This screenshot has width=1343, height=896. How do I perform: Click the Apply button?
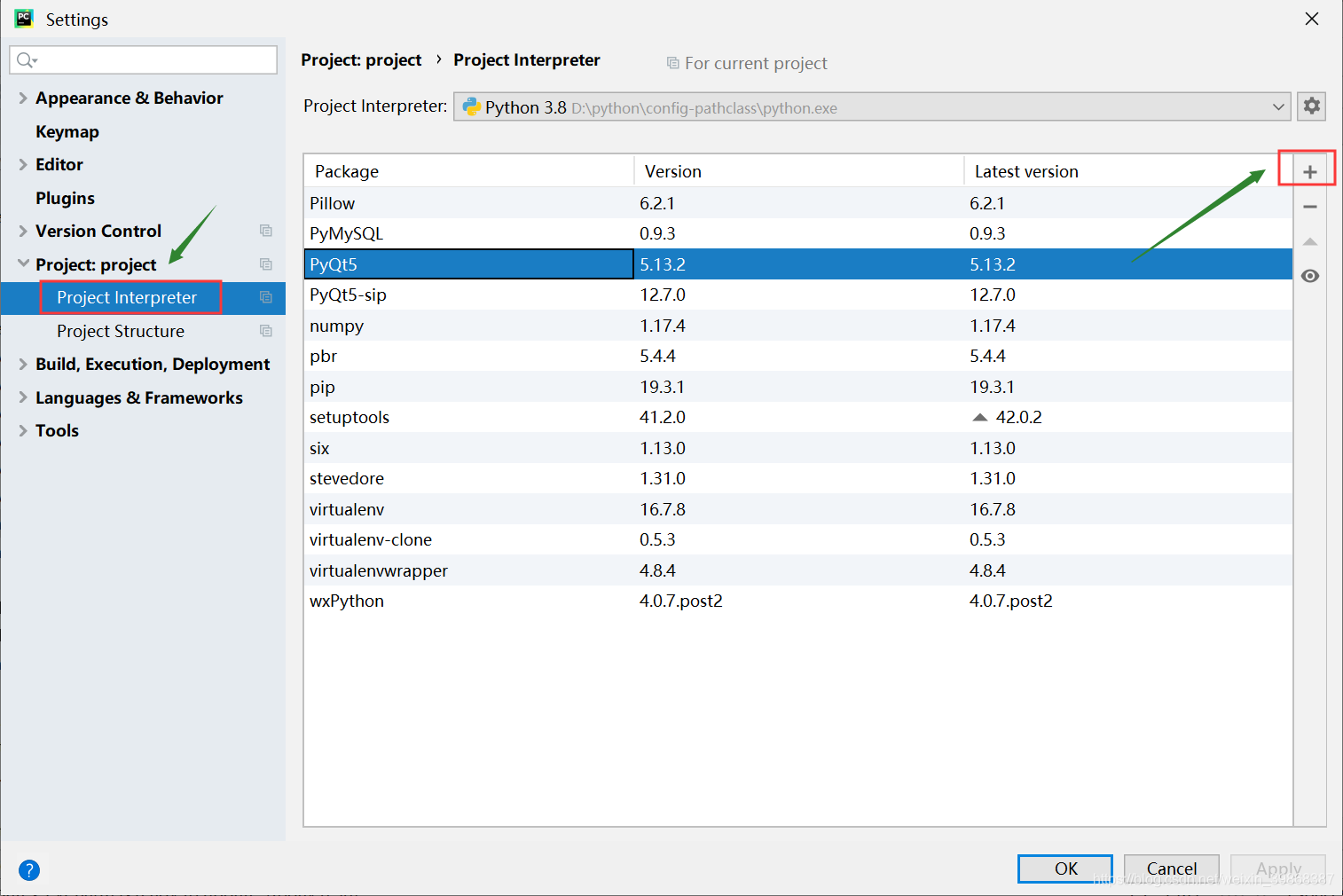tap(1278, 868)
